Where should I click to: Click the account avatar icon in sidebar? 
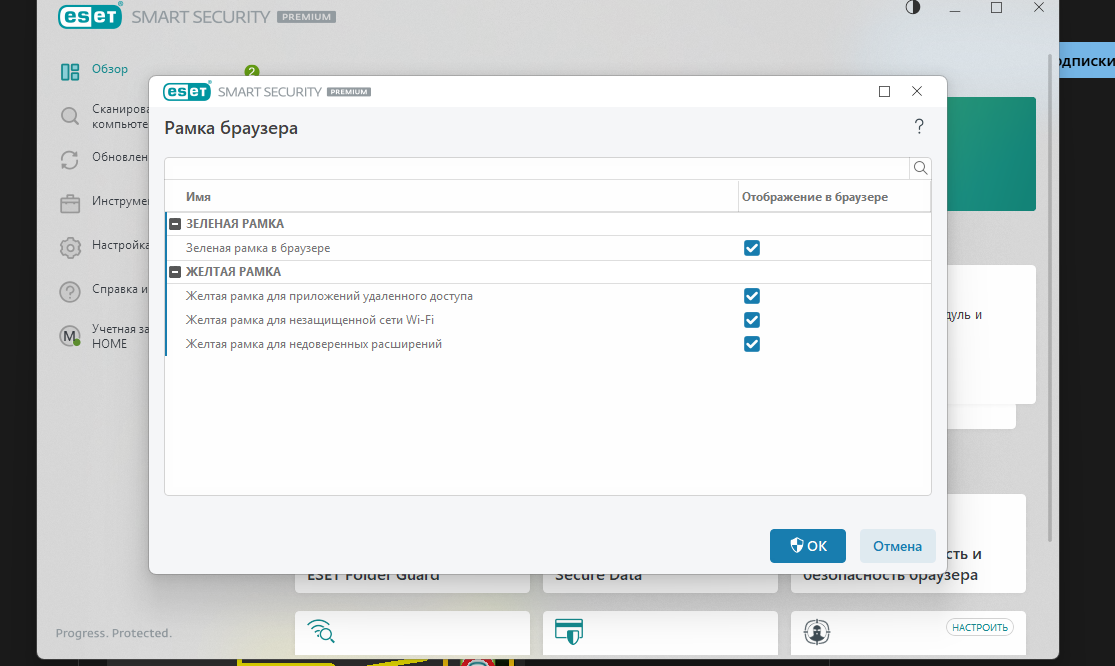pos(70,336)
